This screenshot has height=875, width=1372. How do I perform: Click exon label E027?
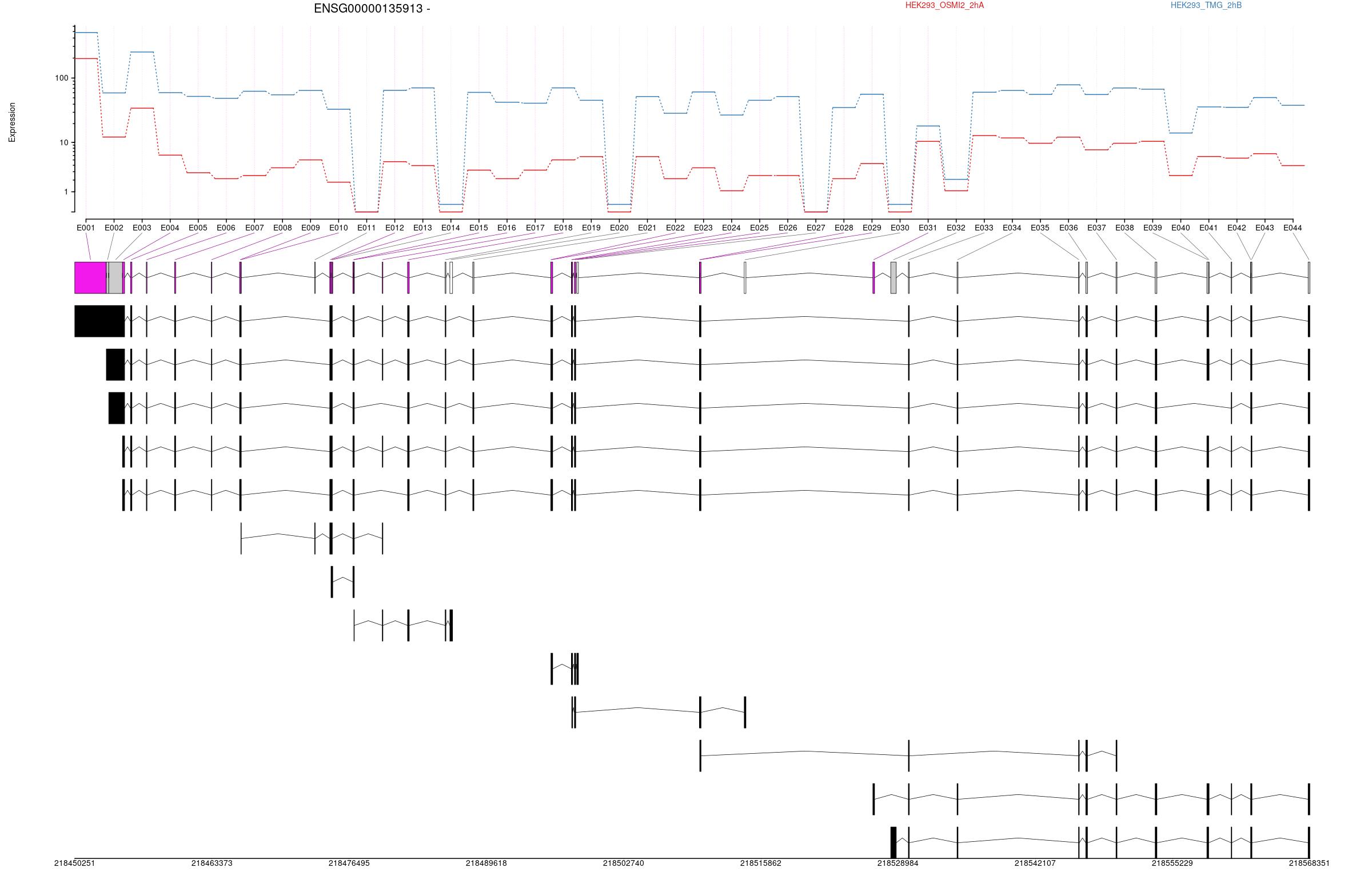point(816,228)
